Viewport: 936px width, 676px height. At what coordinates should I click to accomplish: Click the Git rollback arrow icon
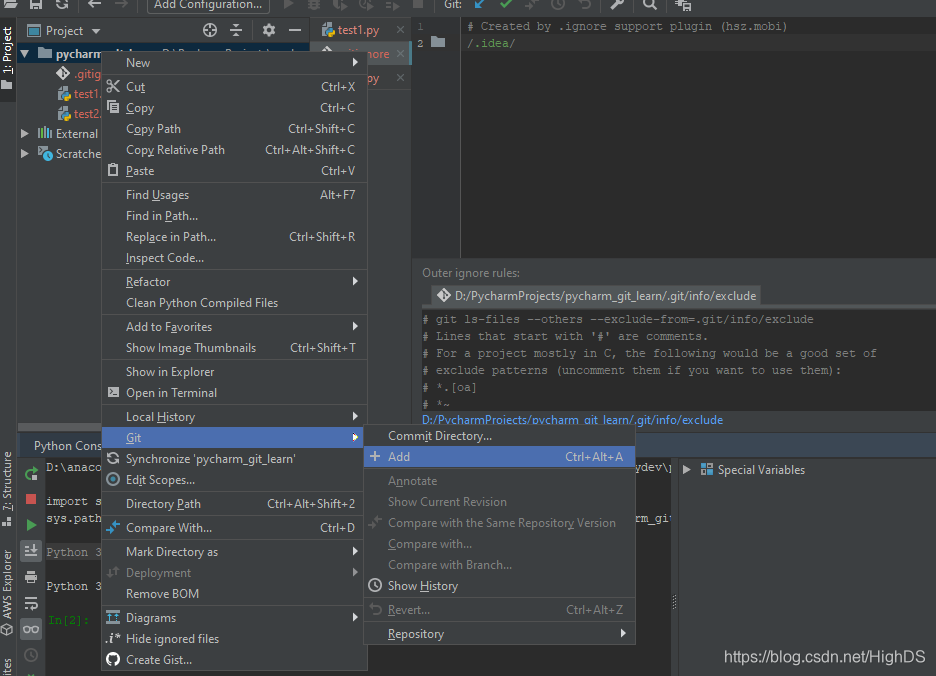pos(584,4)
